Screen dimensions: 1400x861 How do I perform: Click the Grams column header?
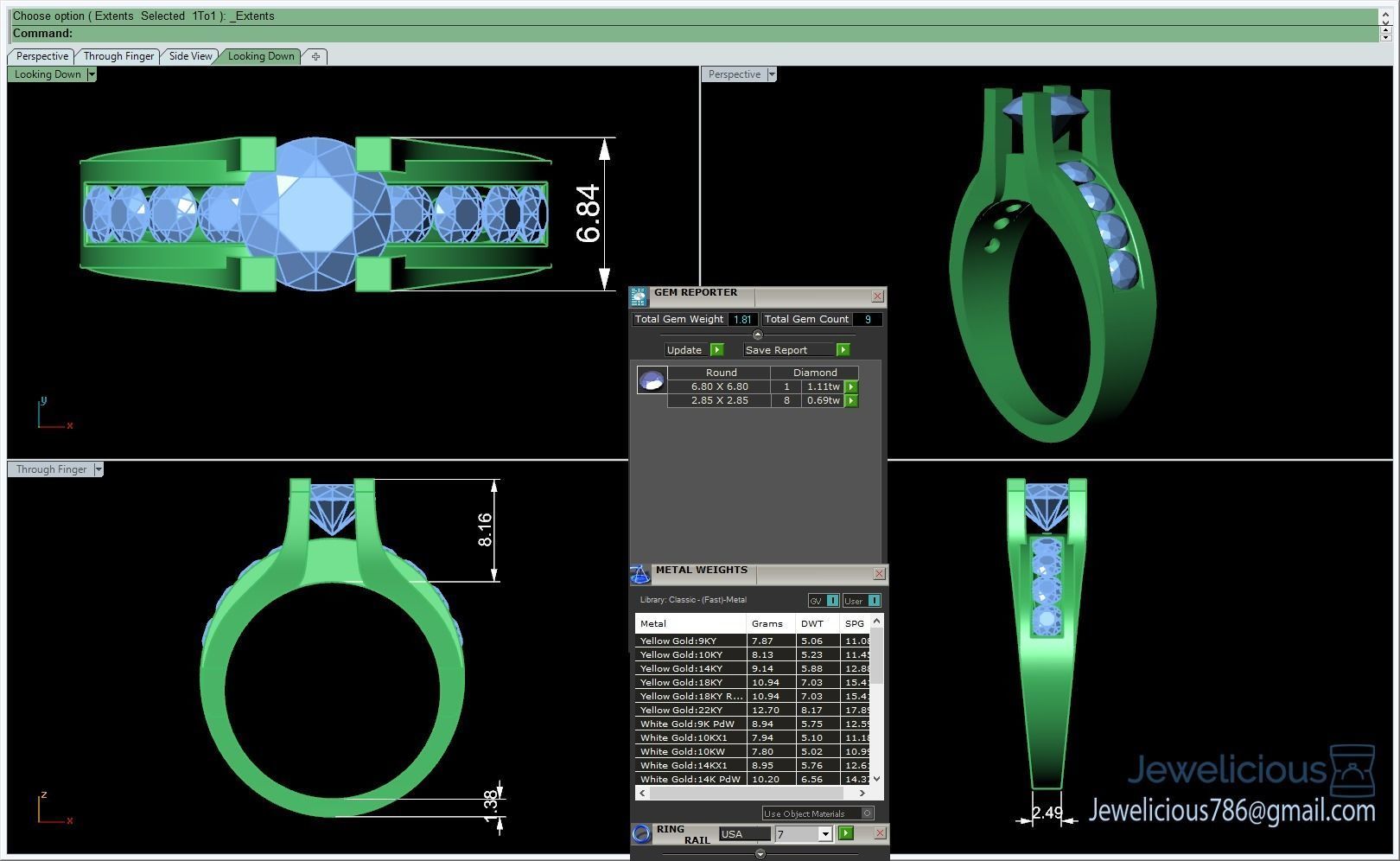coord(771,623)
